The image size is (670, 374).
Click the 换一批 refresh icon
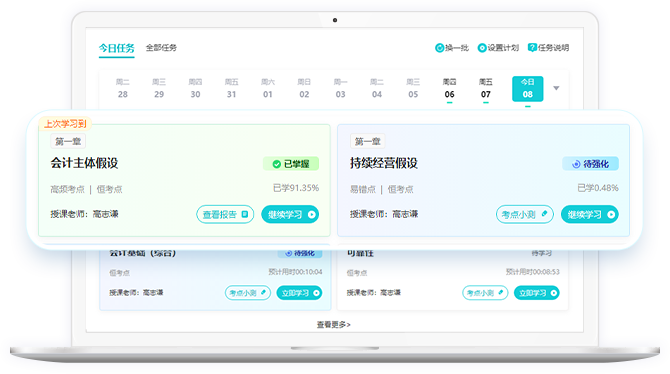tap(439, 48)
